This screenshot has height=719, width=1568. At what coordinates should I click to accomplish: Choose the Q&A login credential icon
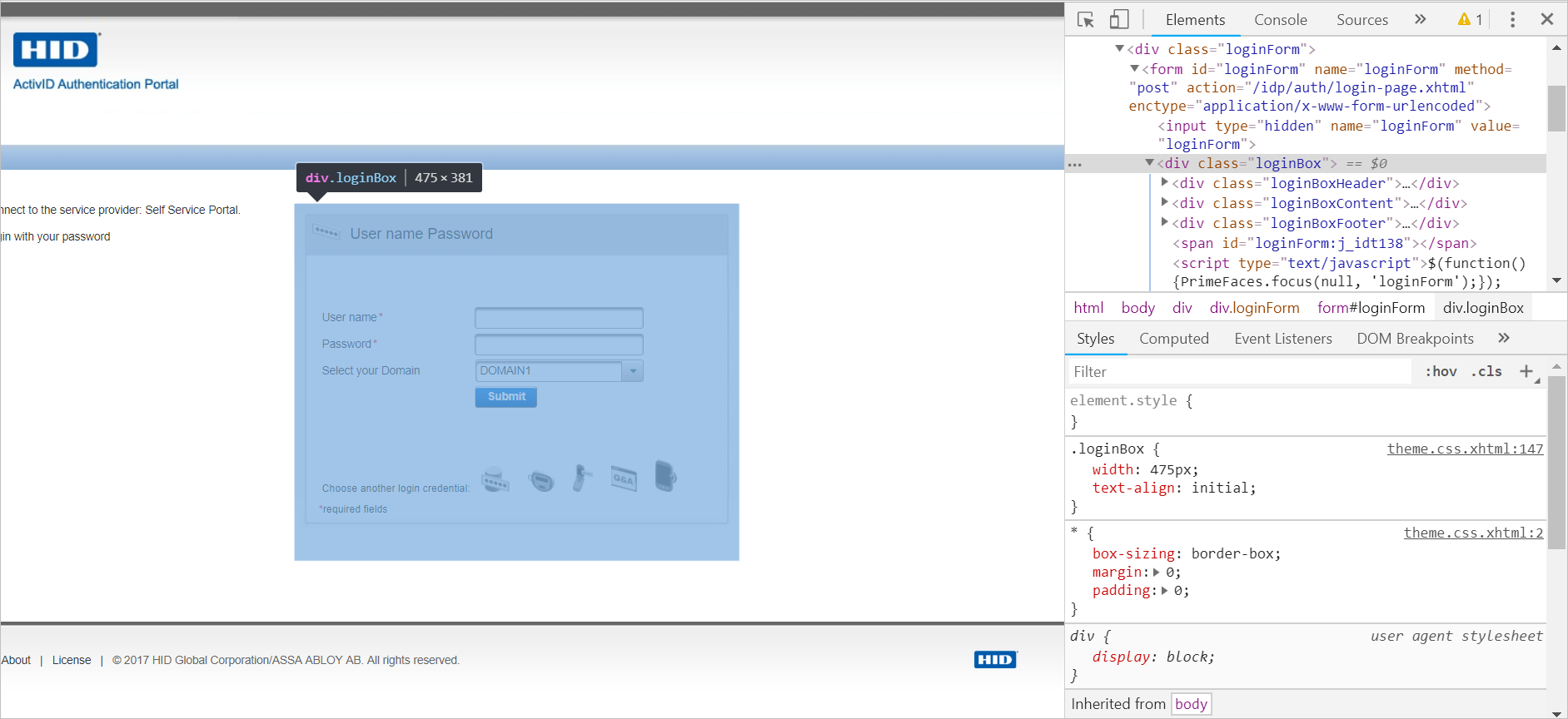point(623,479)
